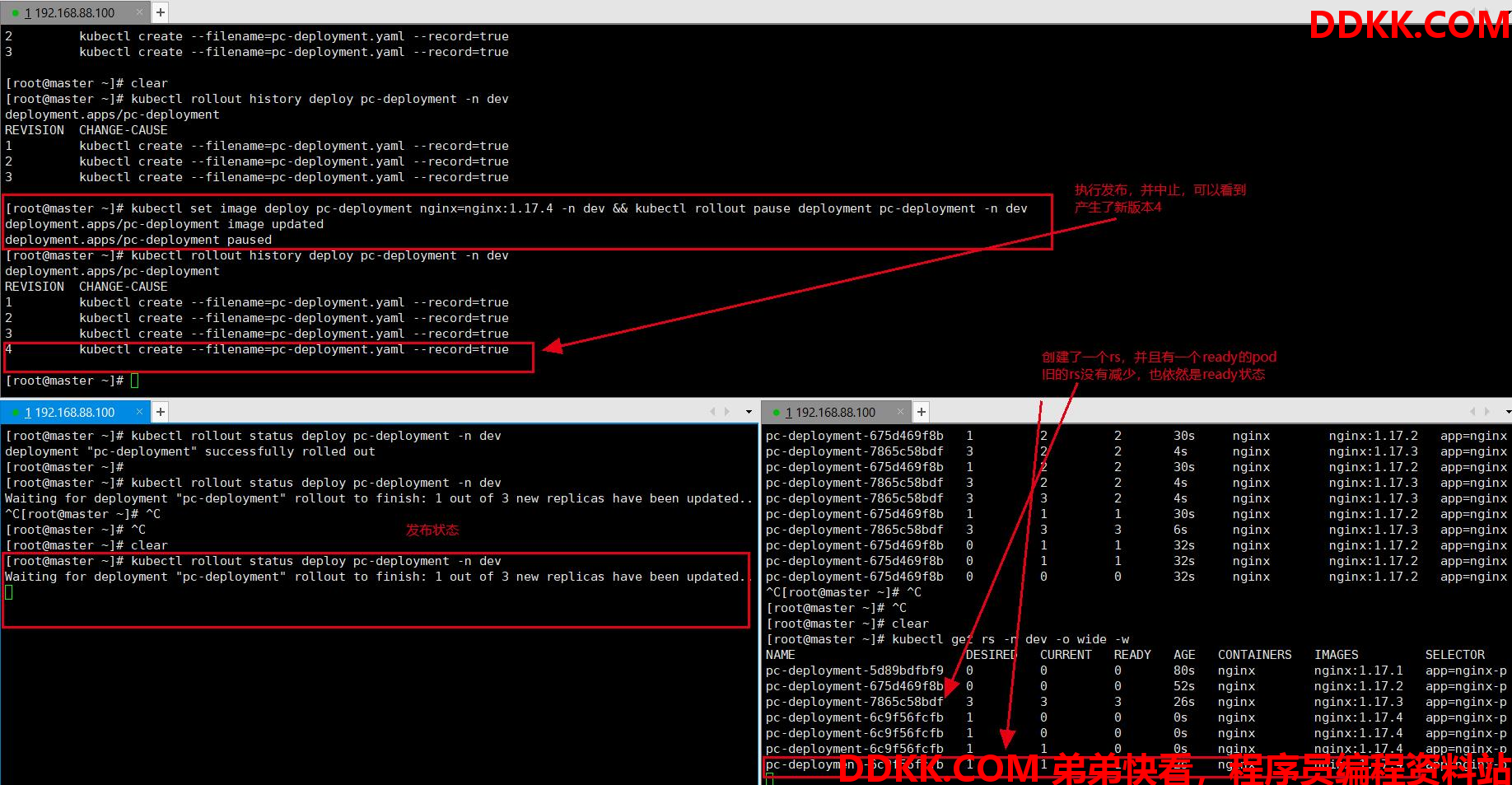Click the green cursor in the bottom-left pane

(9, 592)
